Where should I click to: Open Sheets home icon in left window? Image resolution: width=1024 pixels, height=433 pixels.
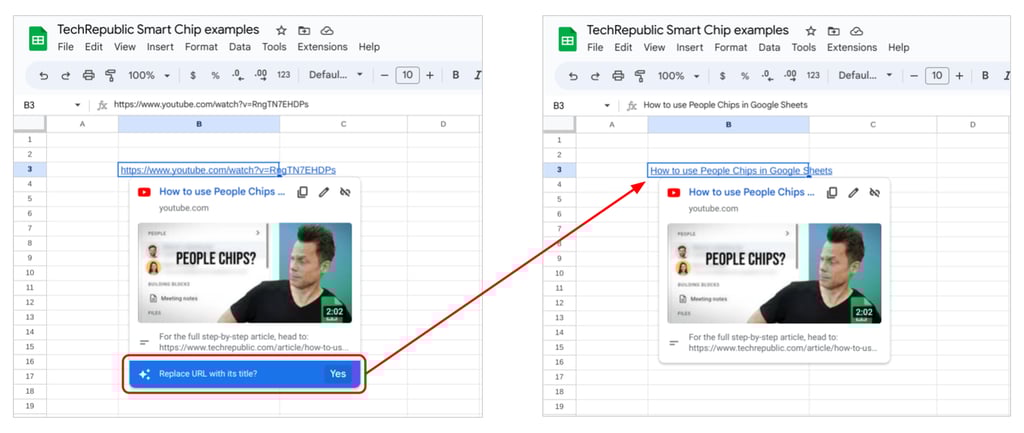point(38,39)
